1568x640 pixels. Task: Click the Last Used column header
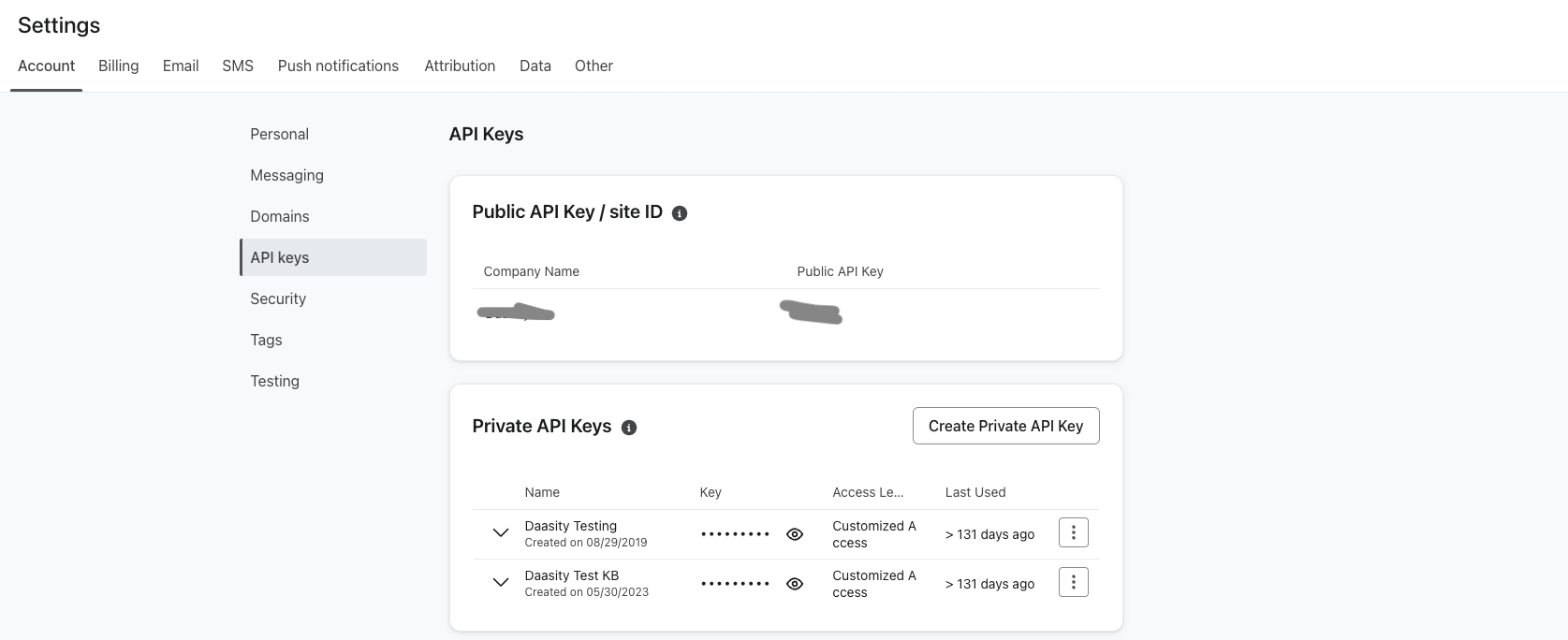point(975,492)
